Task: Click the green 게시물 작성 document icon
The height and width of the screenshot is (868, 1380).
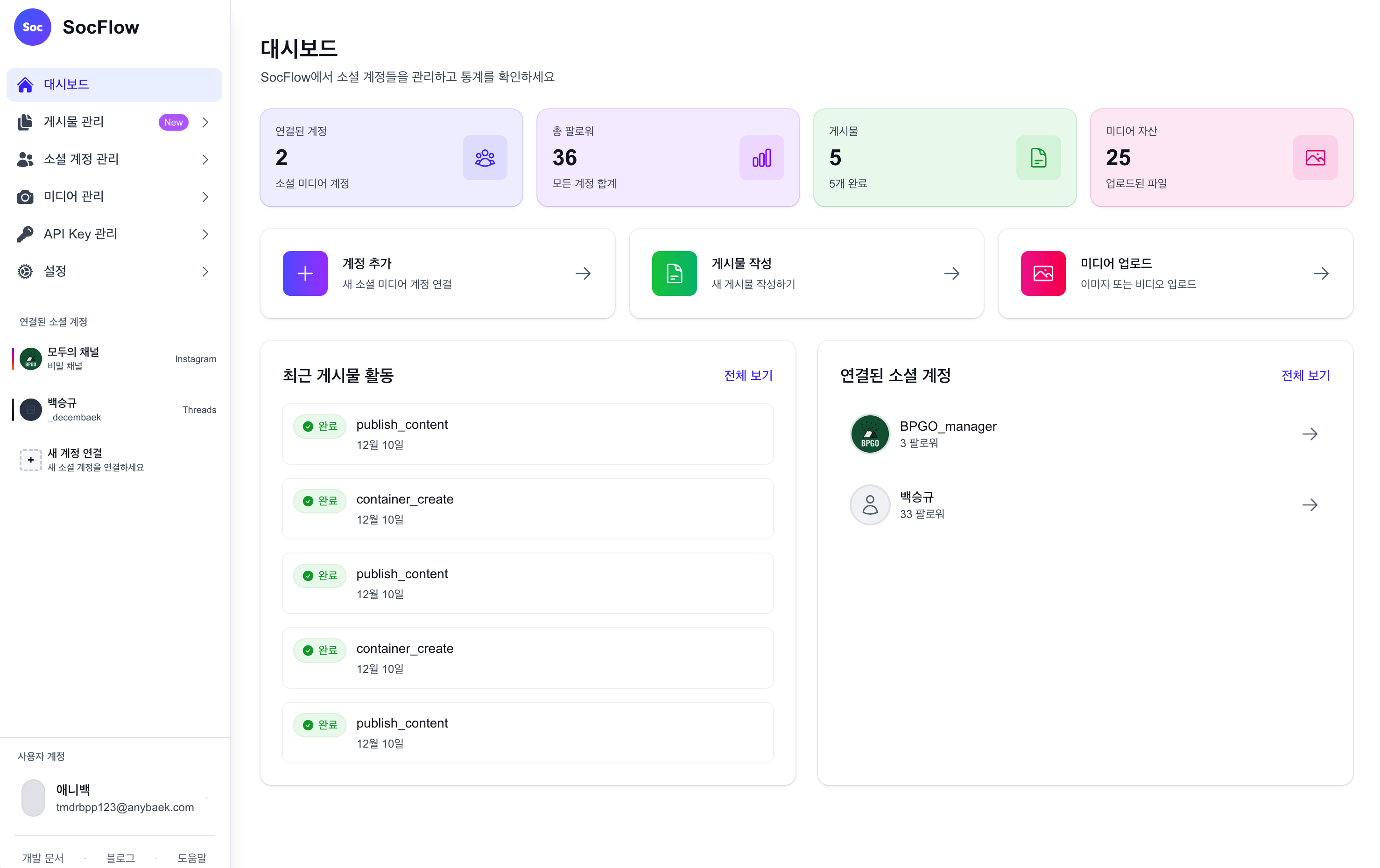Action: point(674,273)
